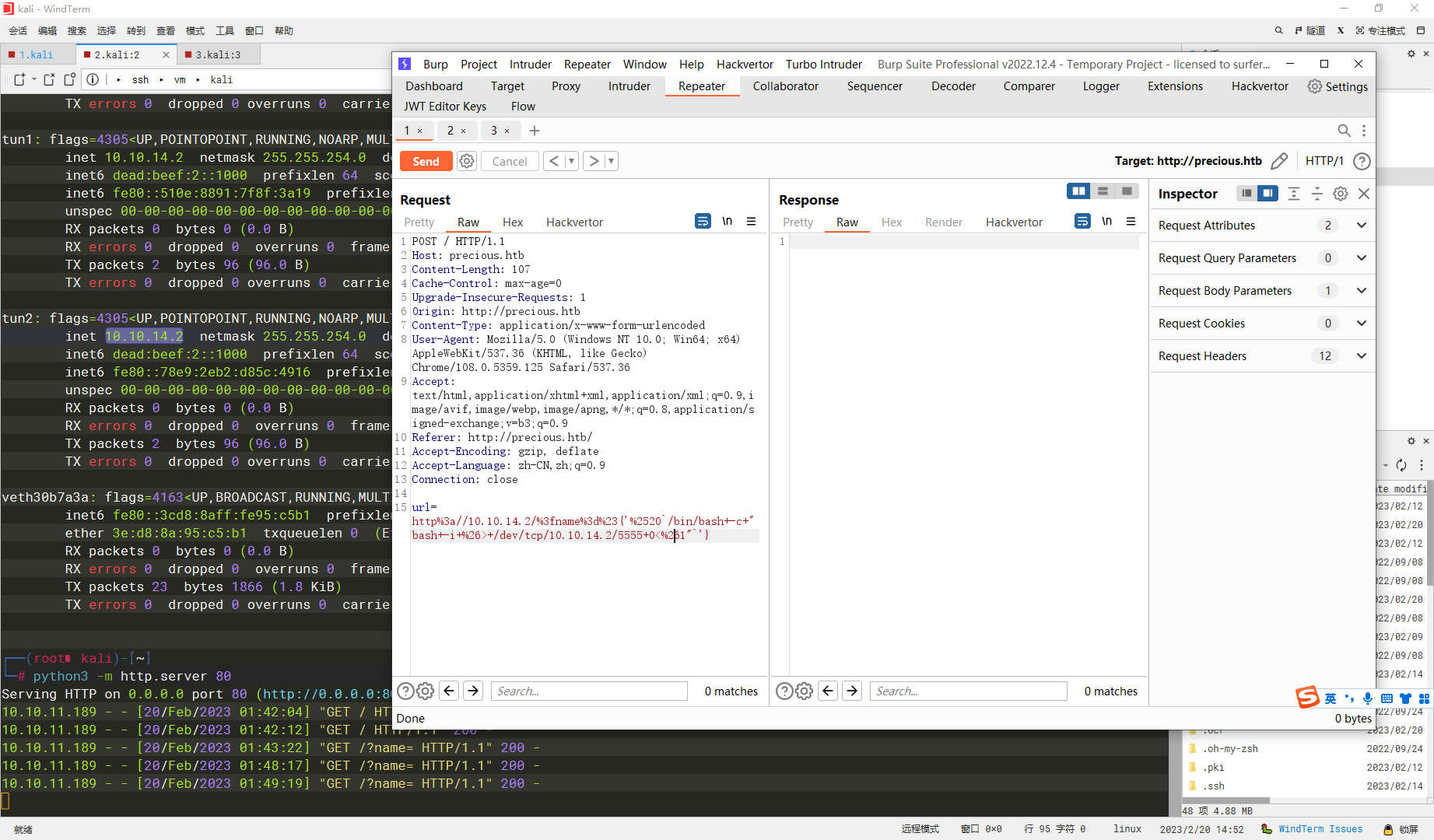
Task: Switch protocol via HTTP/1 label
Action: click(x=1324, y=161)
